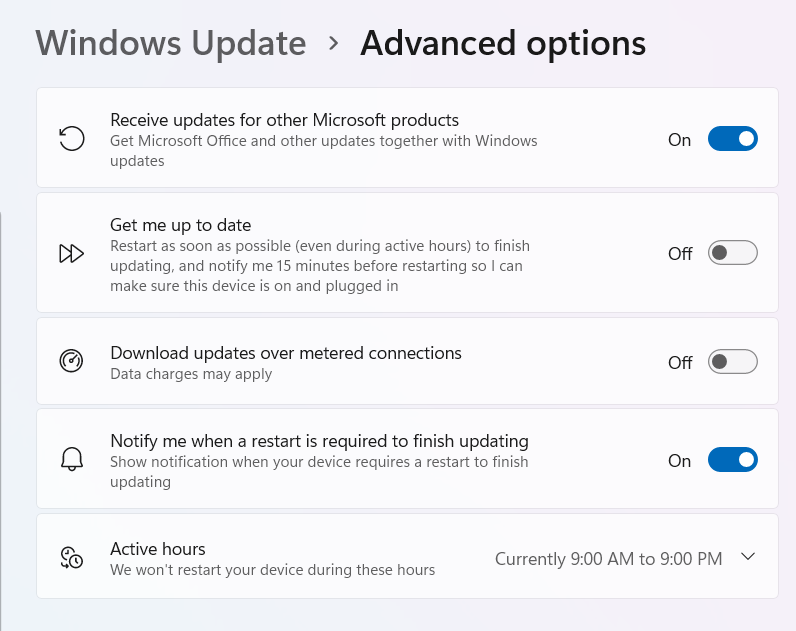Click the breadcrumb chevron after Windows Update
The height and width of the screenshot is (631, 796).
tap(334, 43)
